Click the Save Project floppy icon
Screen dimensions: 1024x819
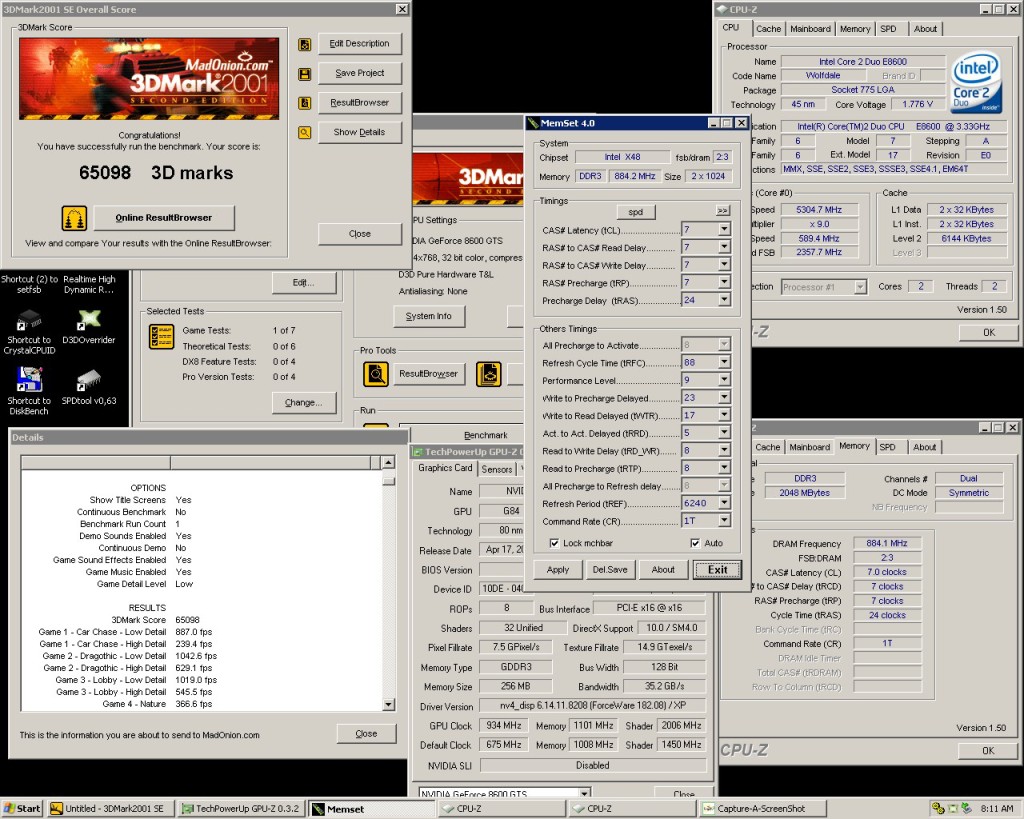(x=304, y=74)
